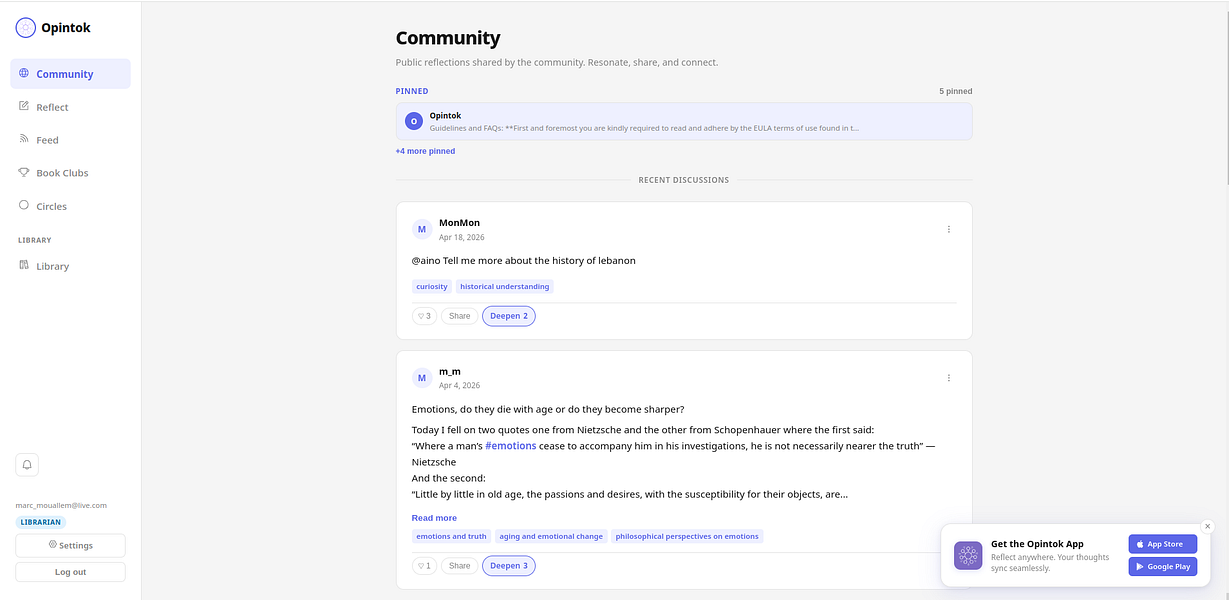Screen dimensions: 1229x600
Task: Open options menu on MonMon's post
Action: coord(949,229)
